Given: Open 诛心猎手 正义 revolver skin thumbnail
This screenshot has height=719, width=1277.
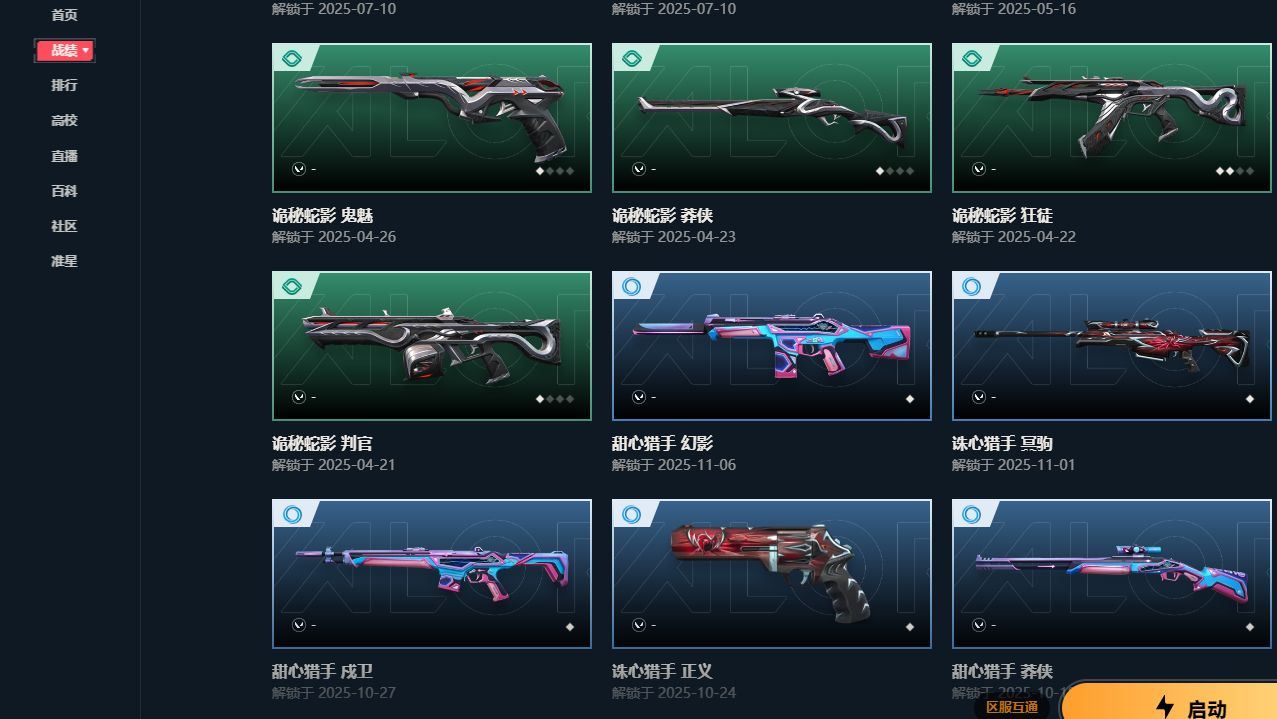Looking at the screenshot, I should click(772, 574).
